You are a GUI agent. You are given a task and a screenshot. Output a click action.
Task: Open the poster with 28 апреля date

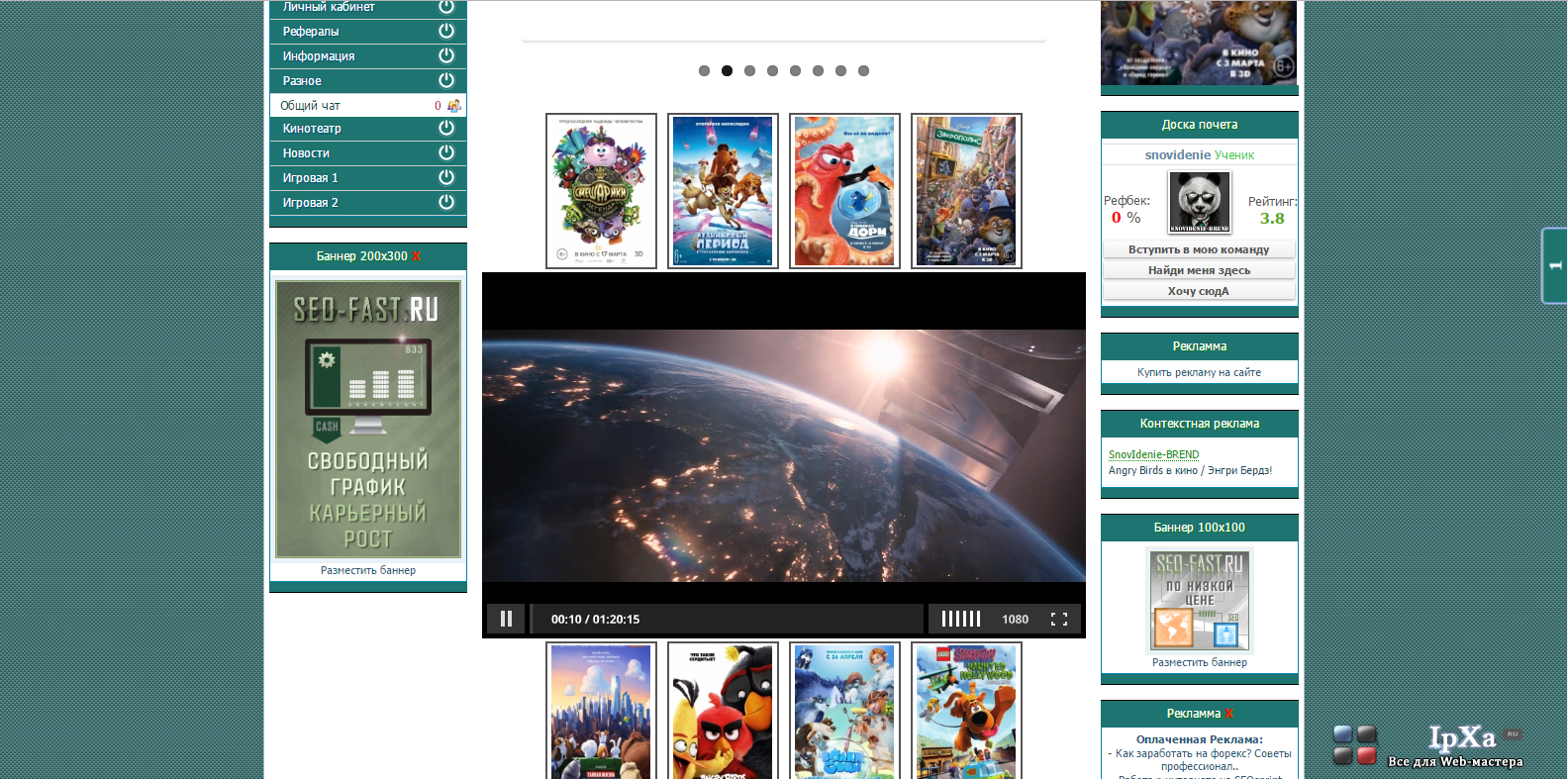pyautogui.click(x=844, y=711)
